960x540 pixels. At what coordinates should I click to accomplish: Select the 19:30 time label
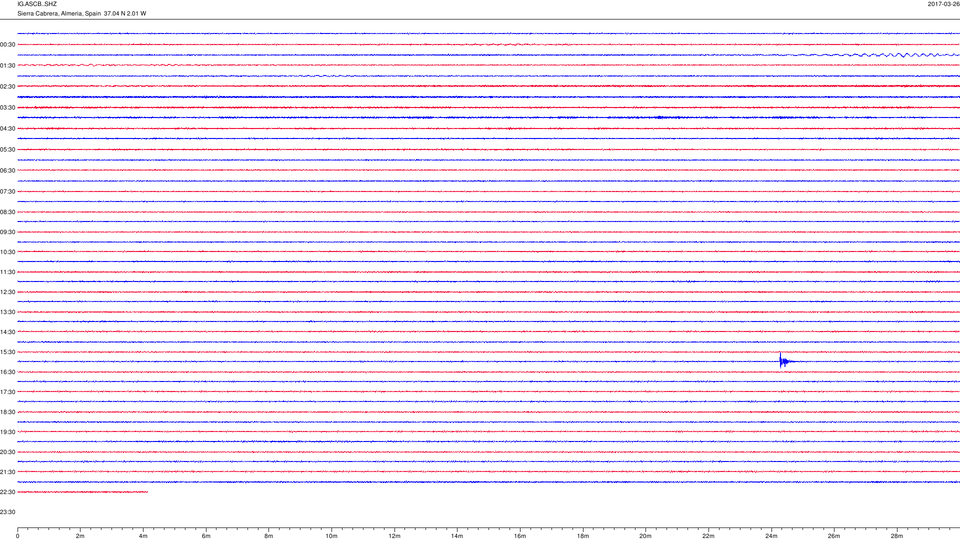point(7,432)
